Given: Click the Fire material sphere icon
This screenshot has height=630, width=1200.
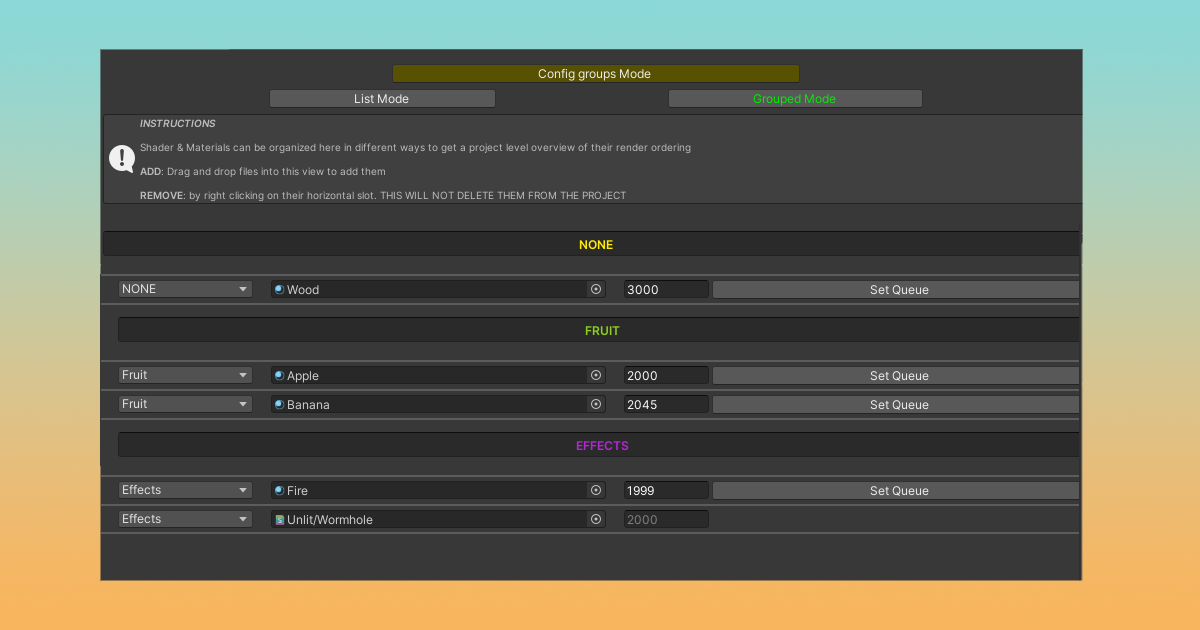Looking at the screenshot, I should 280,490.
